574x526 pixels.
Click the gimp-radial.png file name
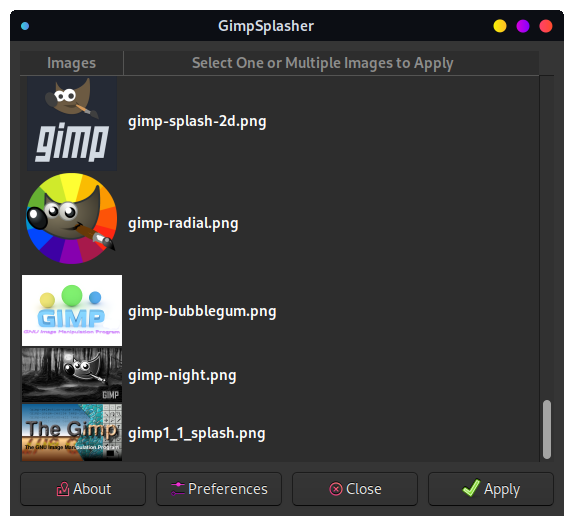point(183,223)
